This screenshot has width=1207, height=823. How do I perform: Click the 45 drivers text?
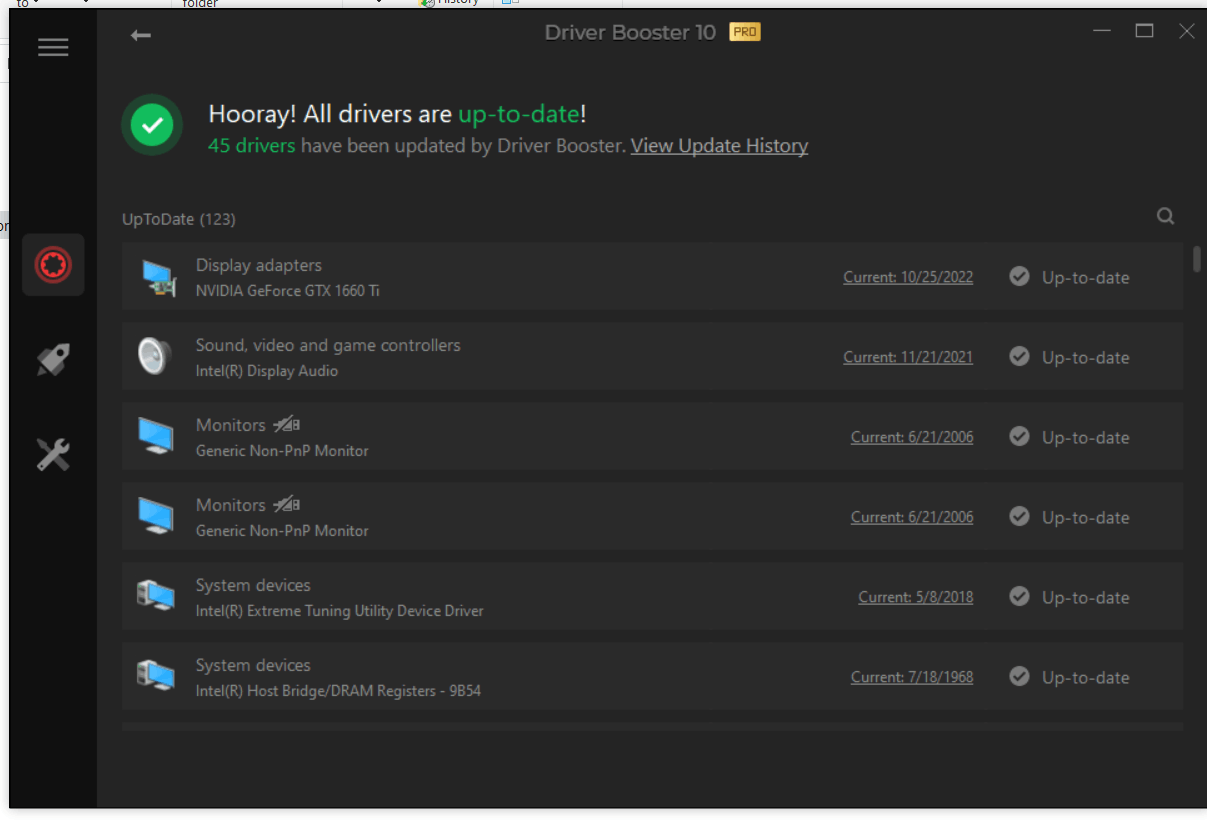[x=252, y=146]
